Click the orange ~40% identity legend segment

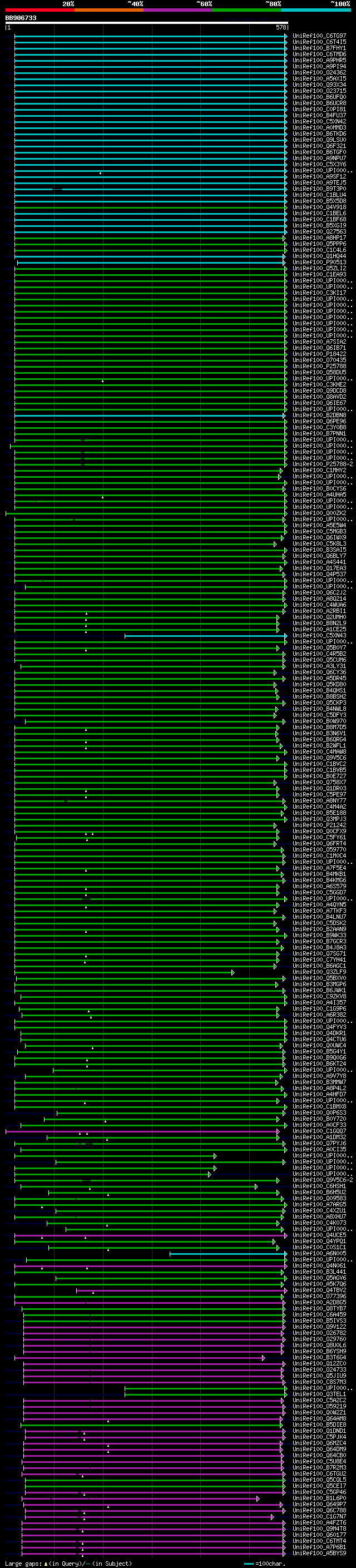(110, 10)
